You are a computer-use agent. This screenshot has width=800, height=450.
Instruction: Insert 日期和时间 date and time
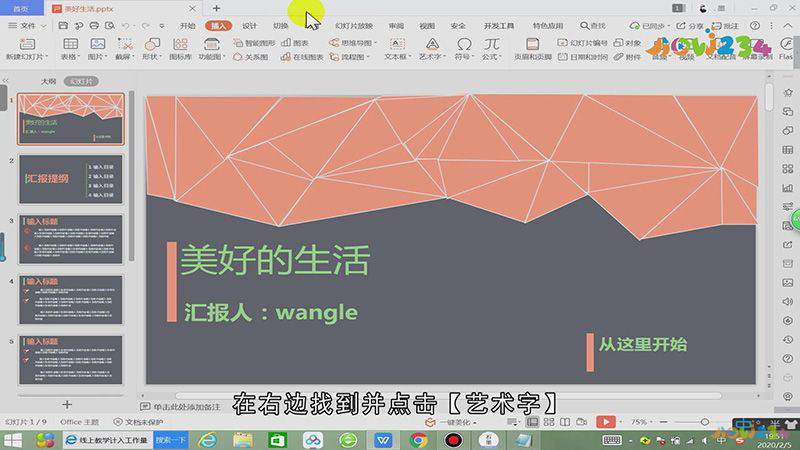(582, 57)
